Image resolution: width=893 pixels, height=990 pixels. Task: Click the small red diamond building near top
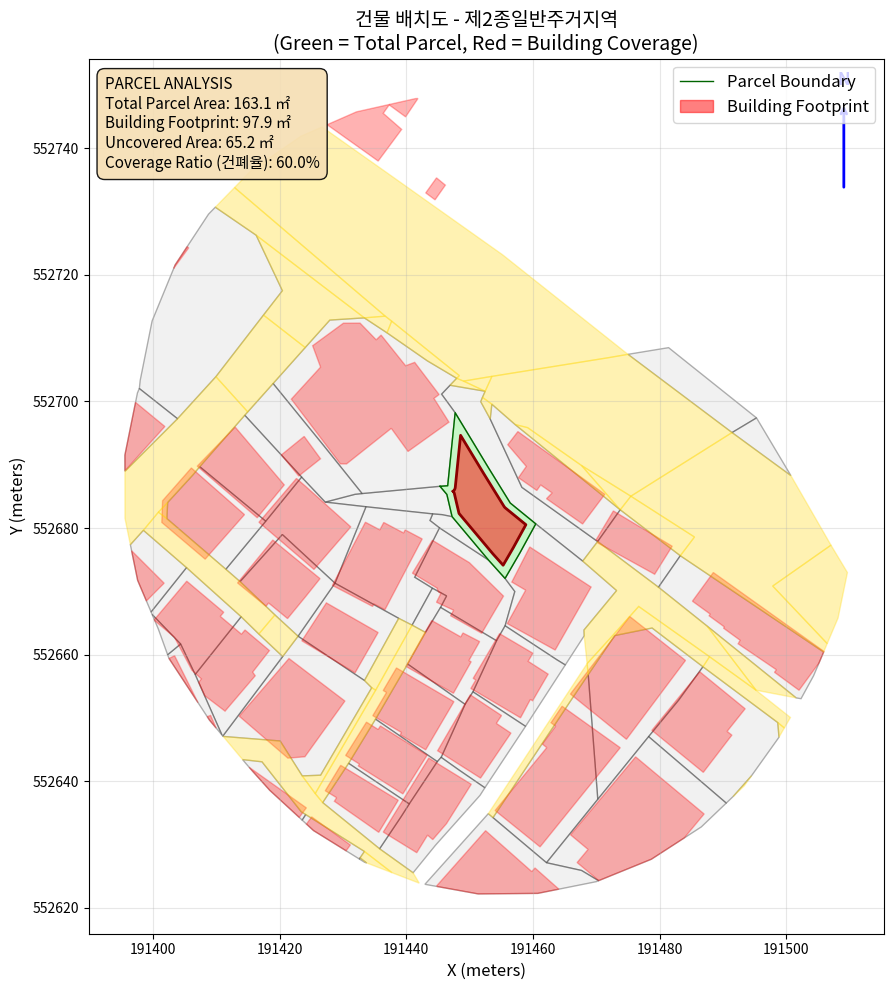(x=435, y=188)
